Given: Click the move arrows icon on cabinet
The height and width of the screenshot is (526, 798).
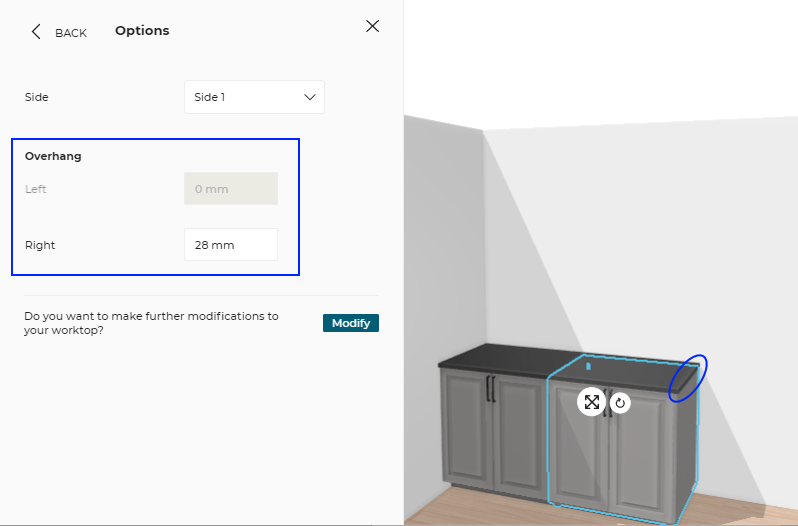Looking at the screenshot, I should (x=592, y=402).
